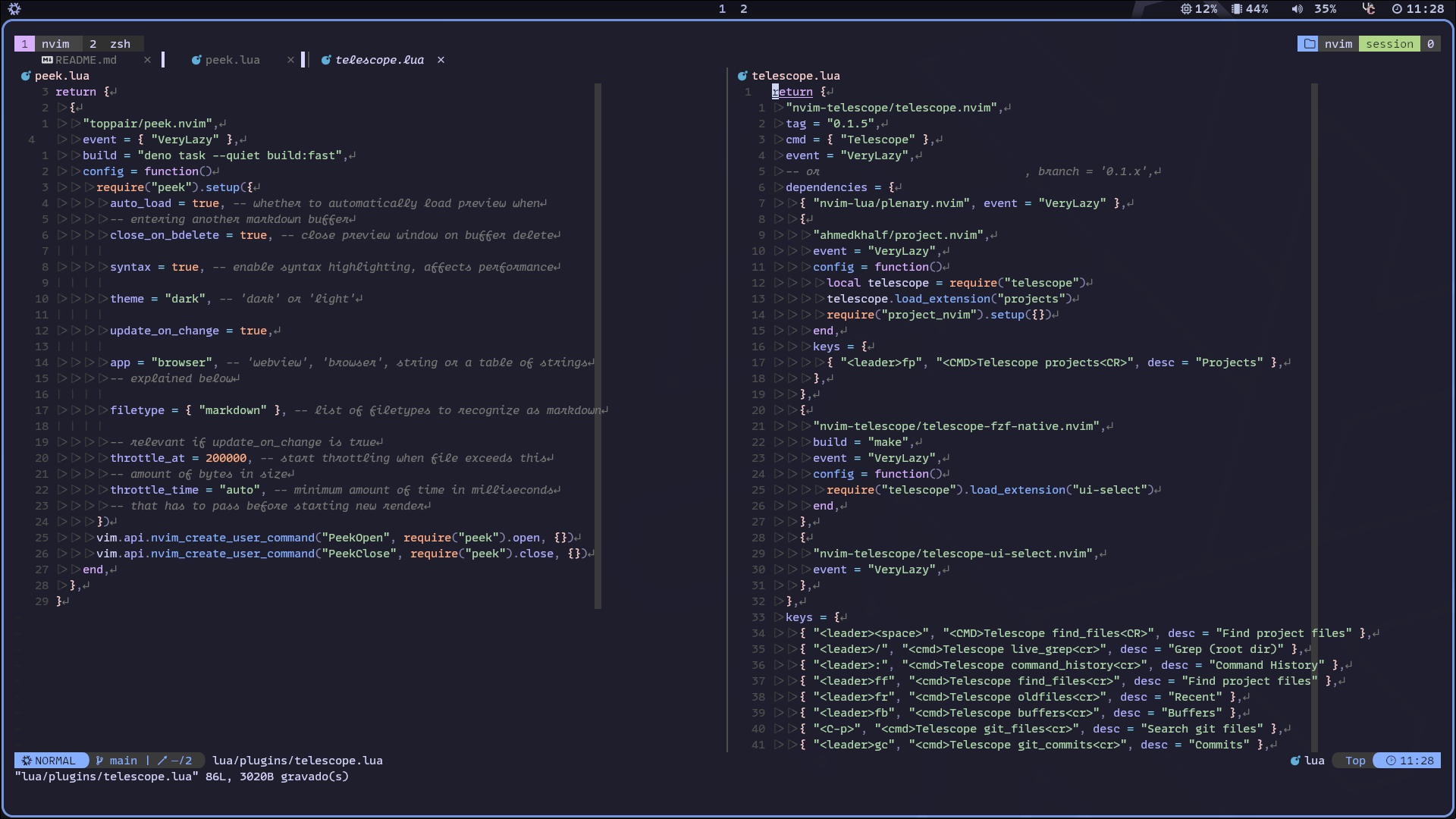Click the folder icon next to nvim session

(x=1309, y=44)
